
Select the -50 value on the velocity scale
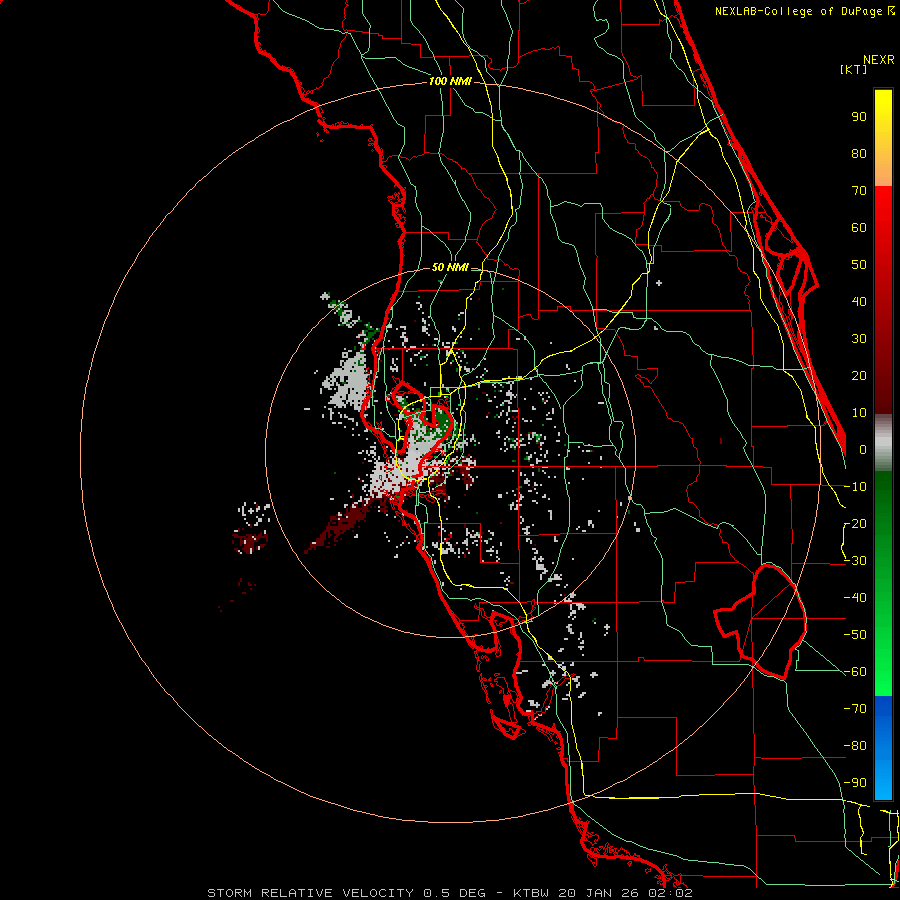tap(855, 635)
